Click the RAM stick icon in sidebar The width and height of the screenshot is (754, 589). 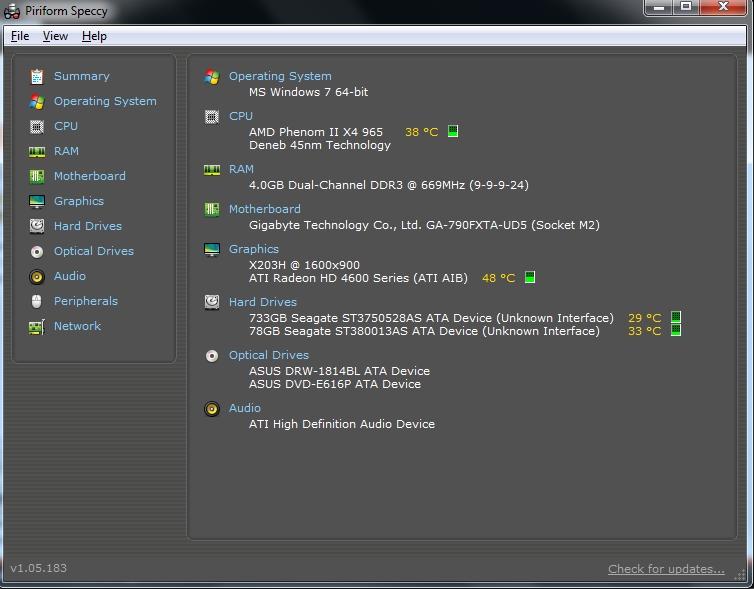(37, 152)
